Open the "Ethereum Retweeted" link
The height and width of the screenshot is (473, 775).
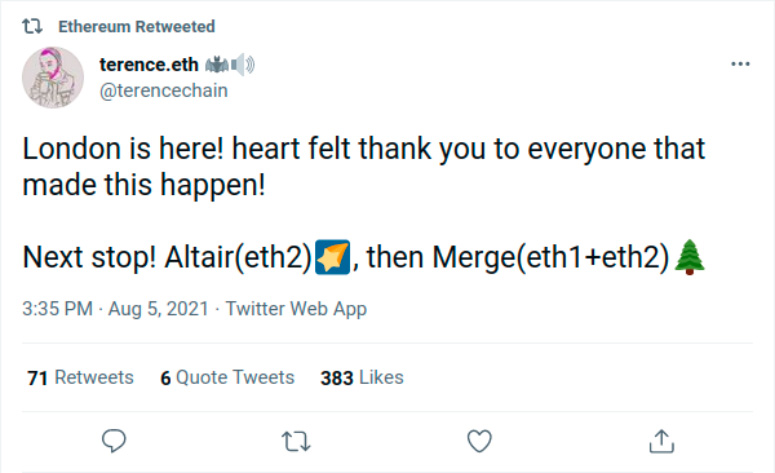point(136,26)
